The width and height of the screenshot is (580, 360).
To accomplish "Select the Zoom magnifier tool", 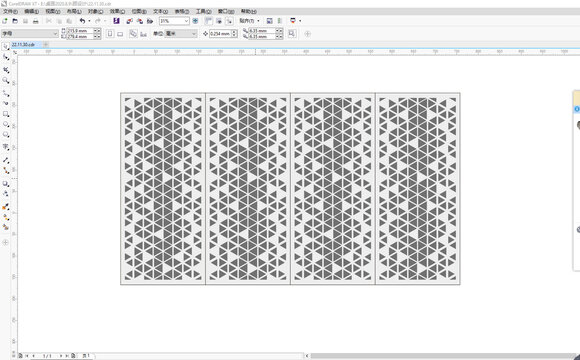I will point(6,80).
